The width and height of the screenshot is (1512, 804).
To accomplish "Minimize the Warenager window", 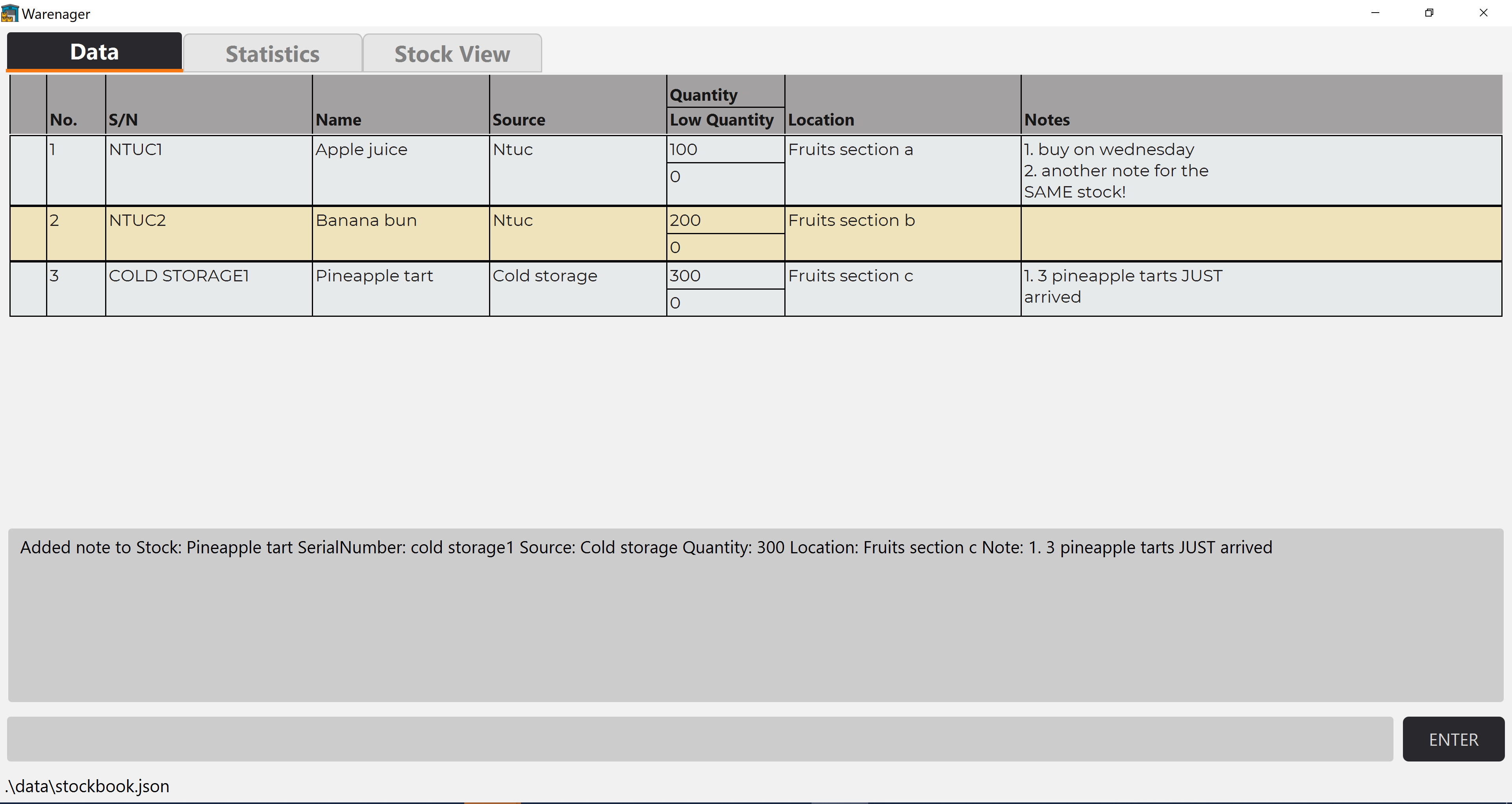I will pos(1375,13).
